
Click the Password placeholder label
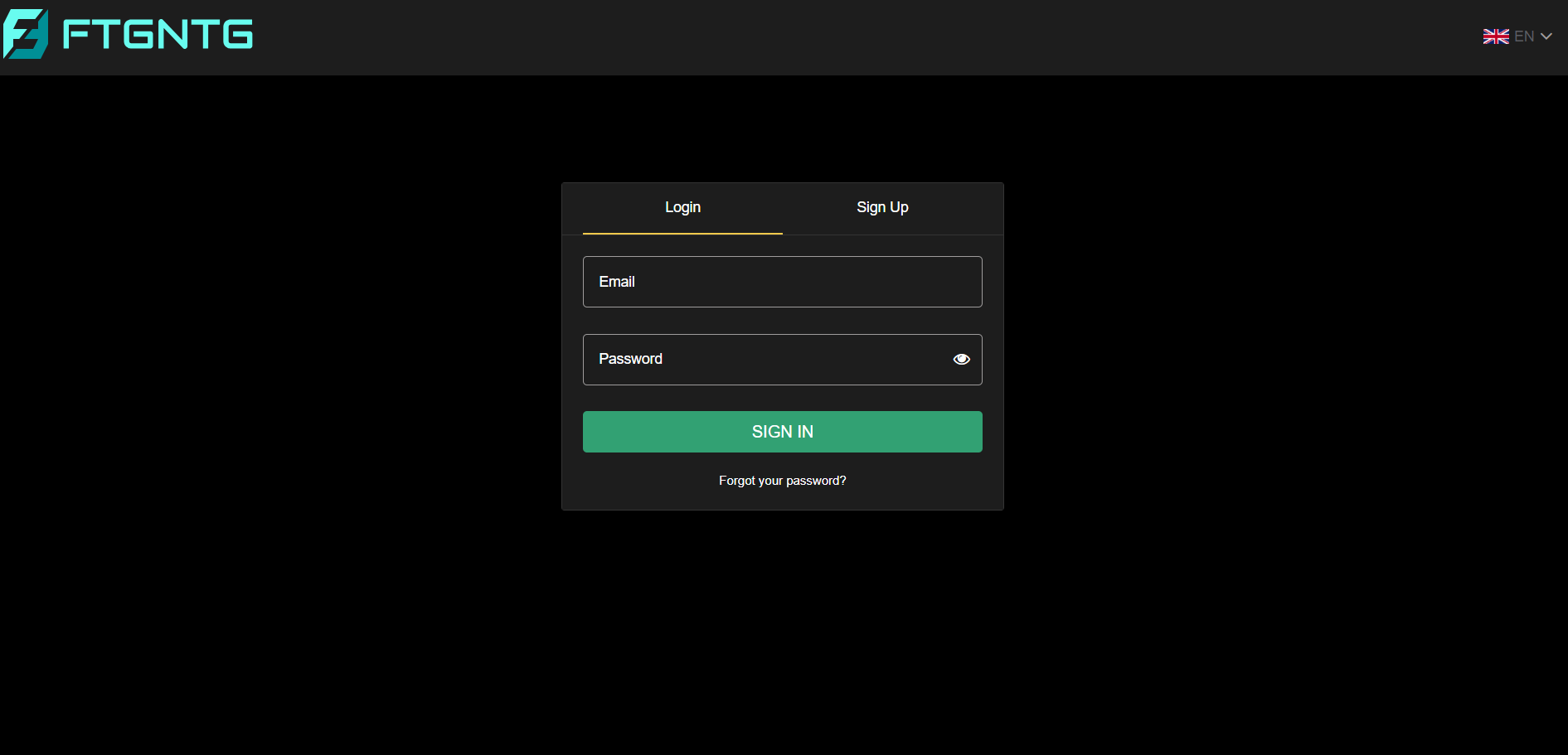point(630,359)
